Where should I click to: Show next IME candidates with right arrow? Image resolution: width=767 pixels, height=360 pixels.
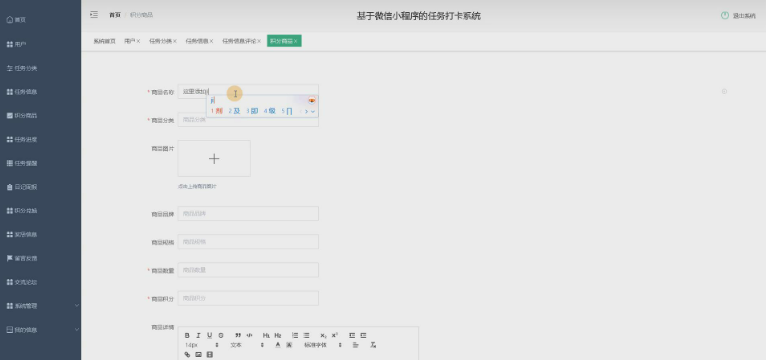point(307,112)
